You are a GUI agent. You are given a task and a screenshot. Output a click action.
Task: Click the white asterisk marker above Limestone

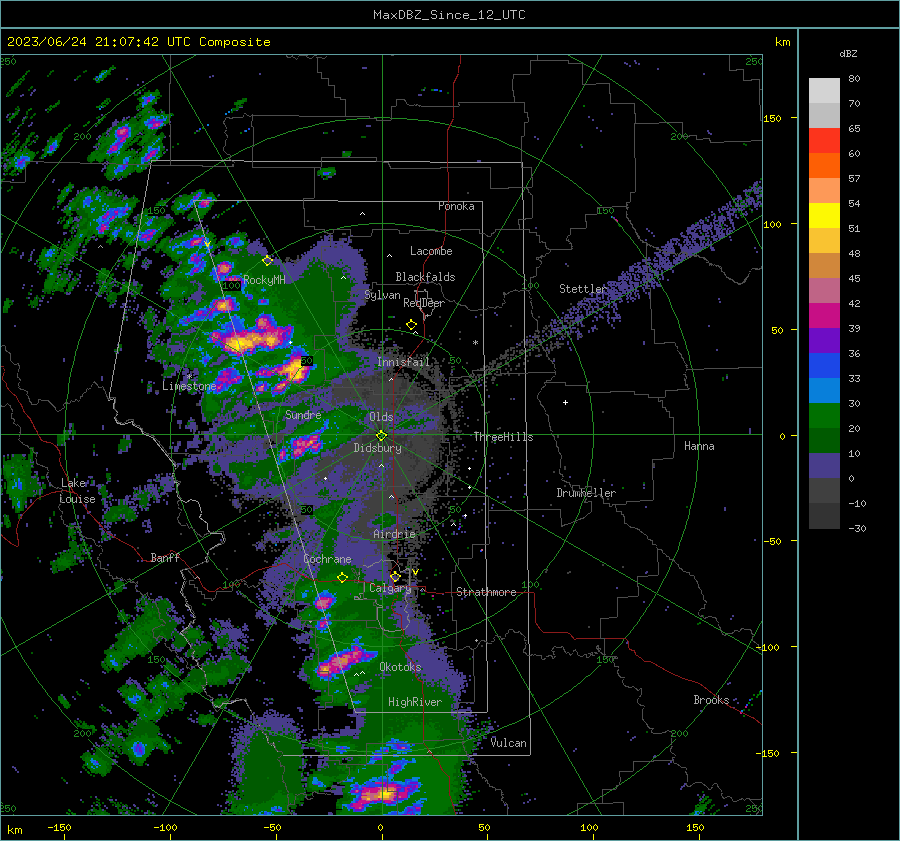click(x=189, y=376)
